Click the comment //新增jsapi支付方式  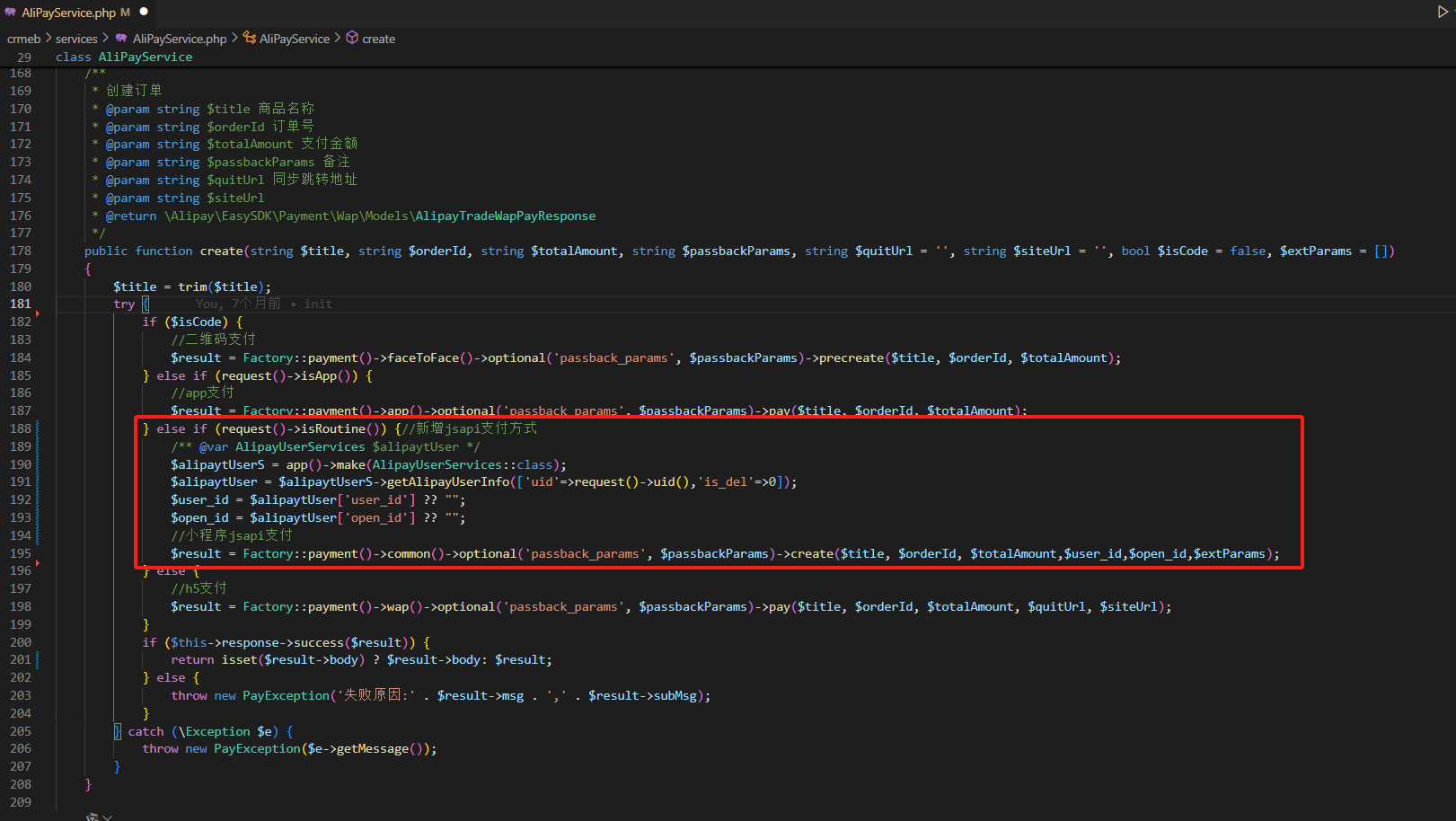click(470, 428)
